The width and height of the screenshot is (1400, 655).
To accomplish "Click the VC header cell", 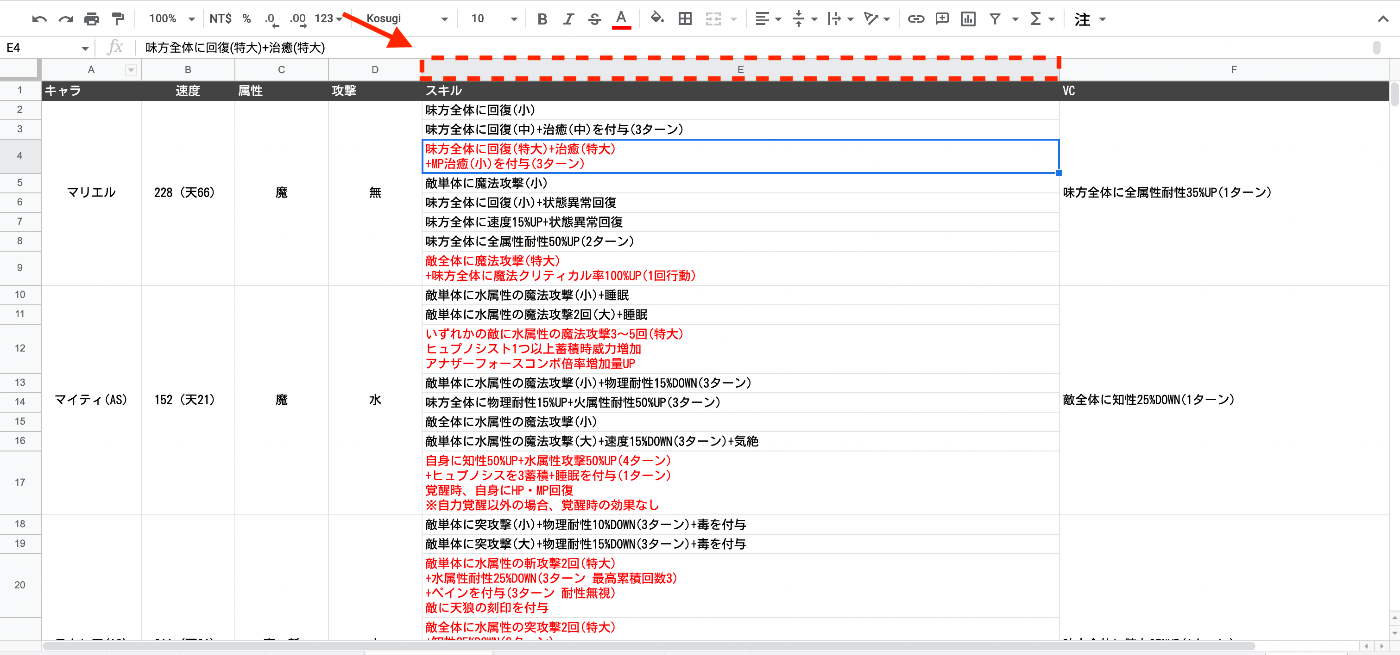I will click(1224, 91).
